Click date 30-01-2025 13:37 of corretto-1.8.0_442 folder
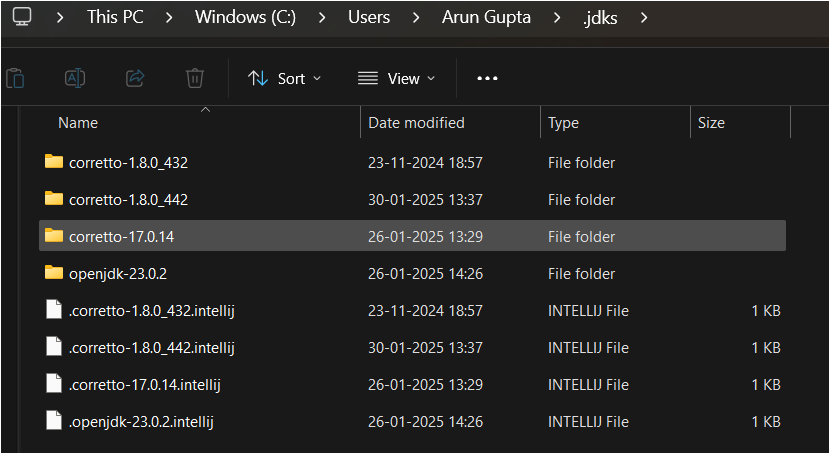 (x=426, y=199)
